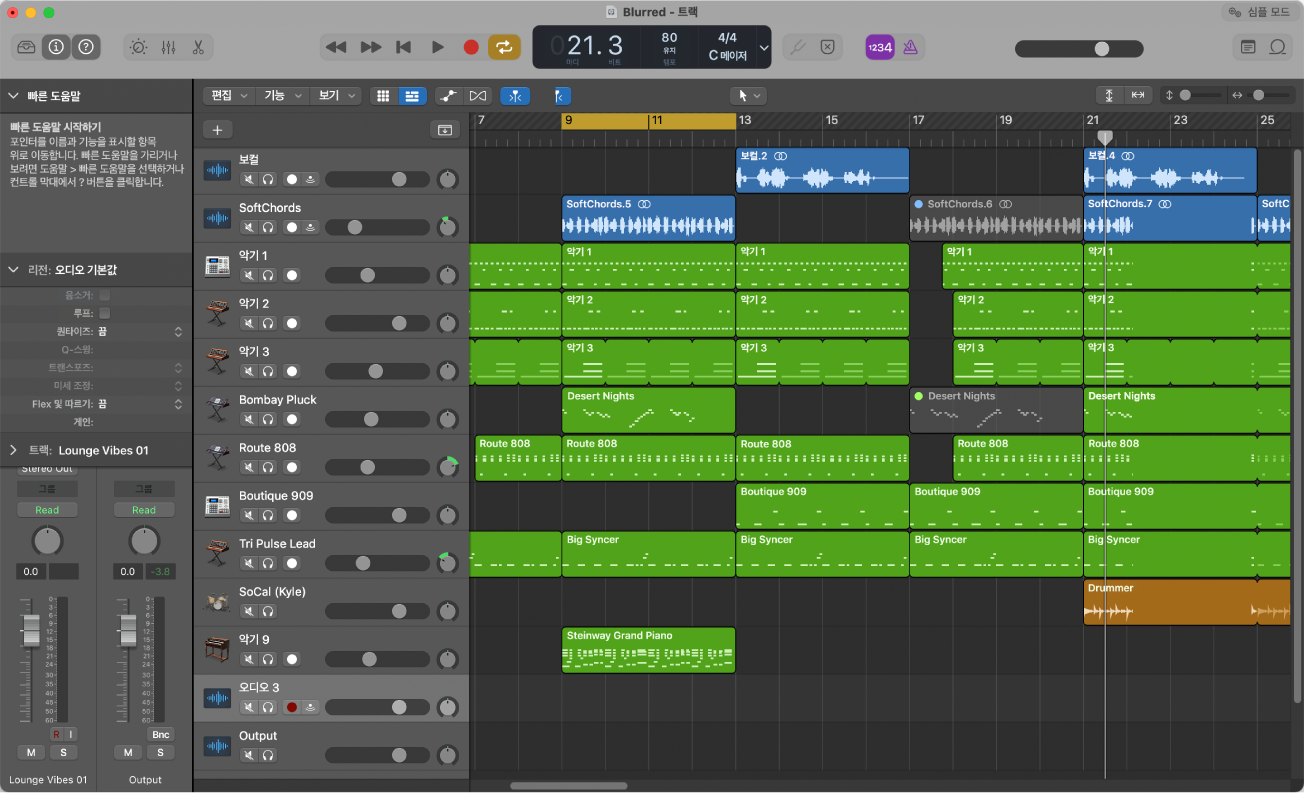Toggle the Cycle mode button
Image resolution: width=1306 pixels, height=793 pixels.
(504, 47)
